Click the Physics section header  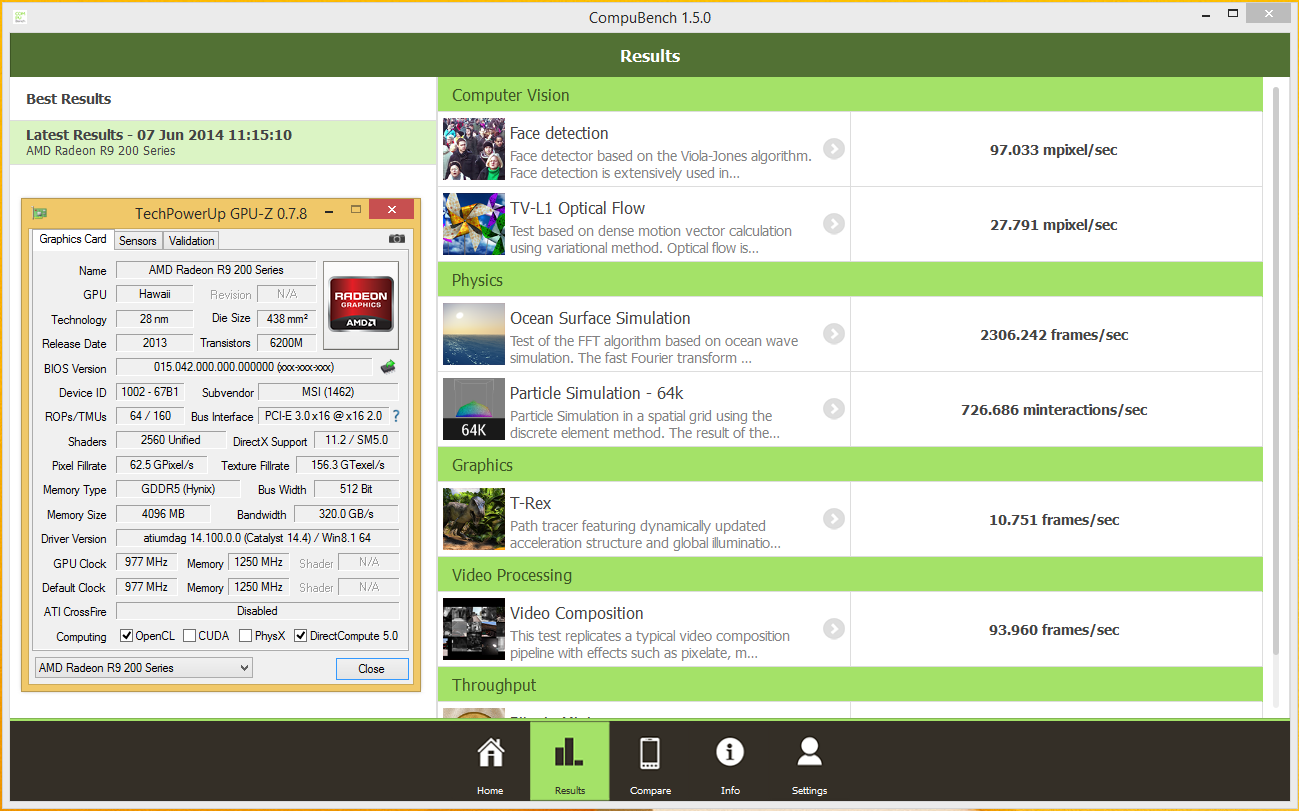click(850, 280)
